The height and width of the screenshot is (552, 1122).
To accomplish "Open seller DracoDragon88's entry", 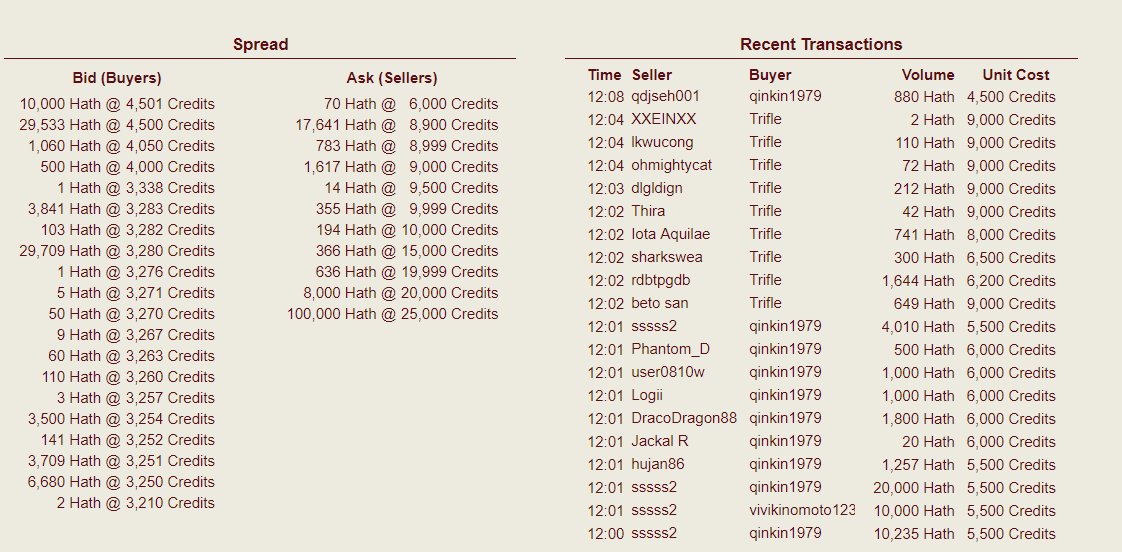I will [x=683, y=419].
